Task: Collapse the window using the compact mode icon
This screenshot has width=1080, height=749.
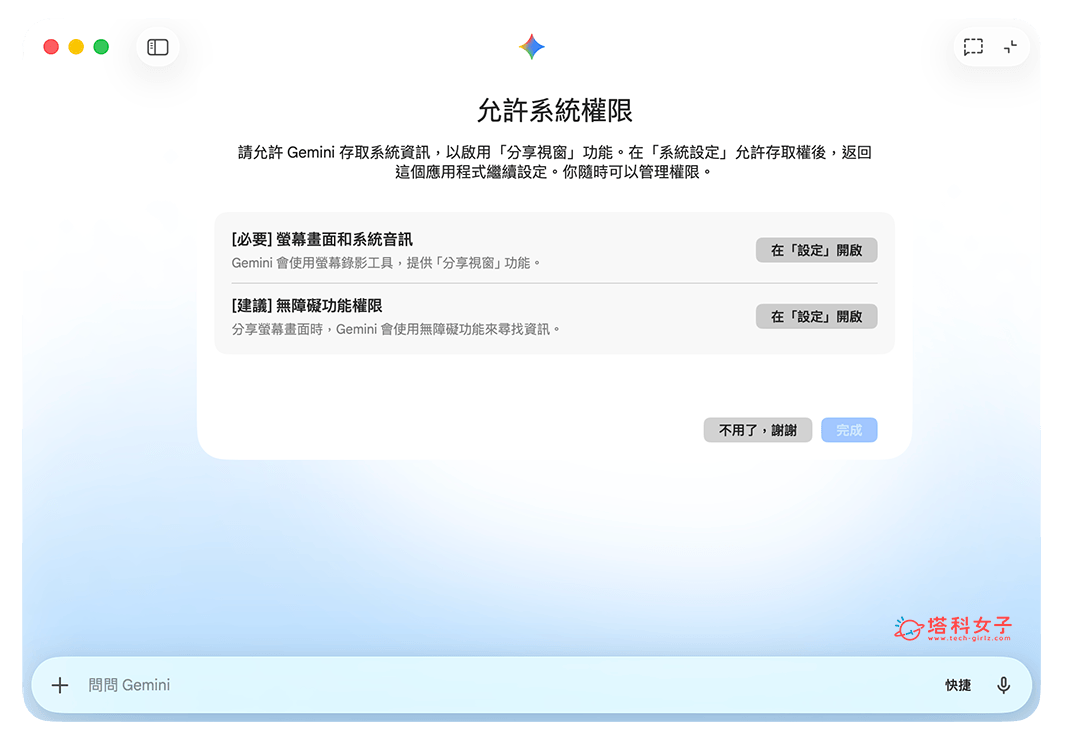Action: (x=1010, y=46)
